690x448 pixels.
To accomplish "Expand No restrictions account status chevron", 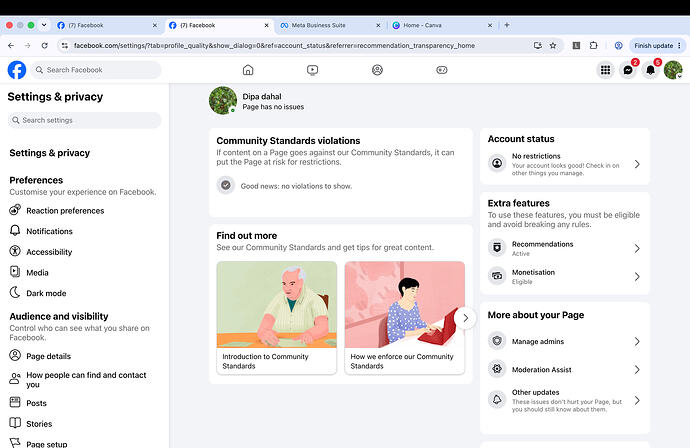I will tap(637, 164).
